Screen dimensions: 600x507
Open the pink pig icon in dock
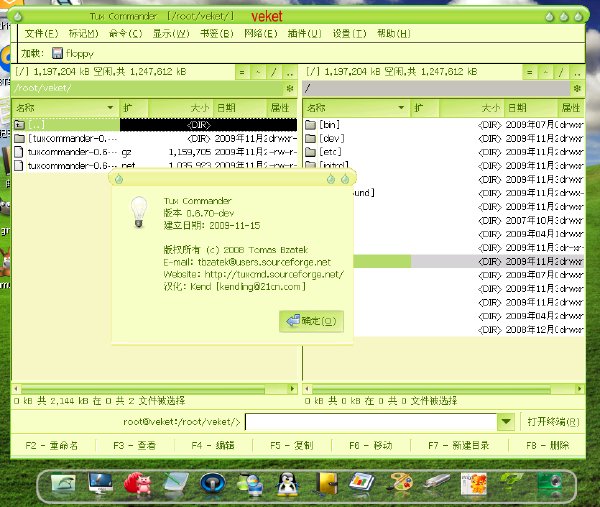tap(138, 483)
